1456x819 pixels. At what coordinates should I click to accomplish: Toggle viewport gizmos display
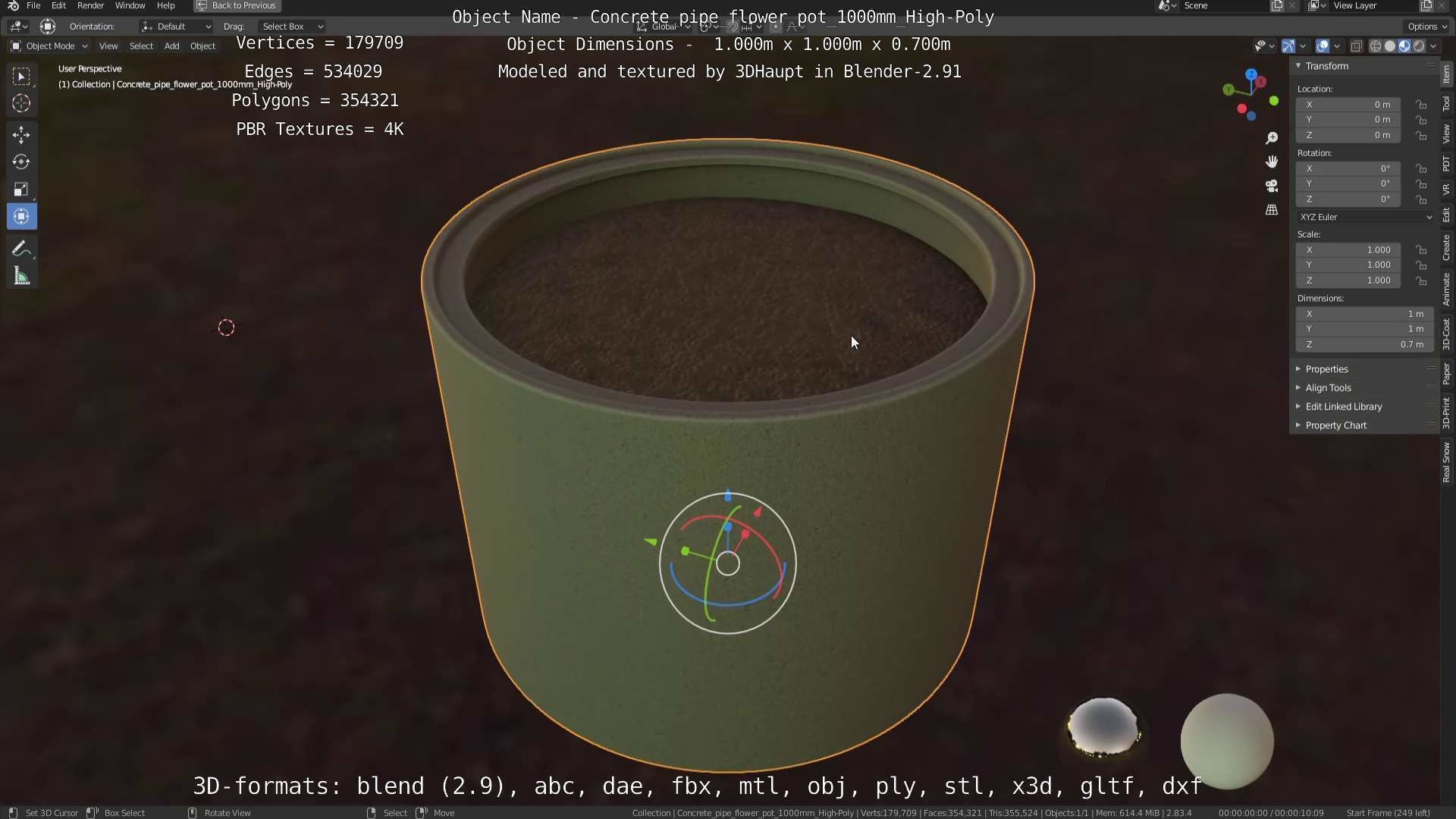pos(1288,46)
